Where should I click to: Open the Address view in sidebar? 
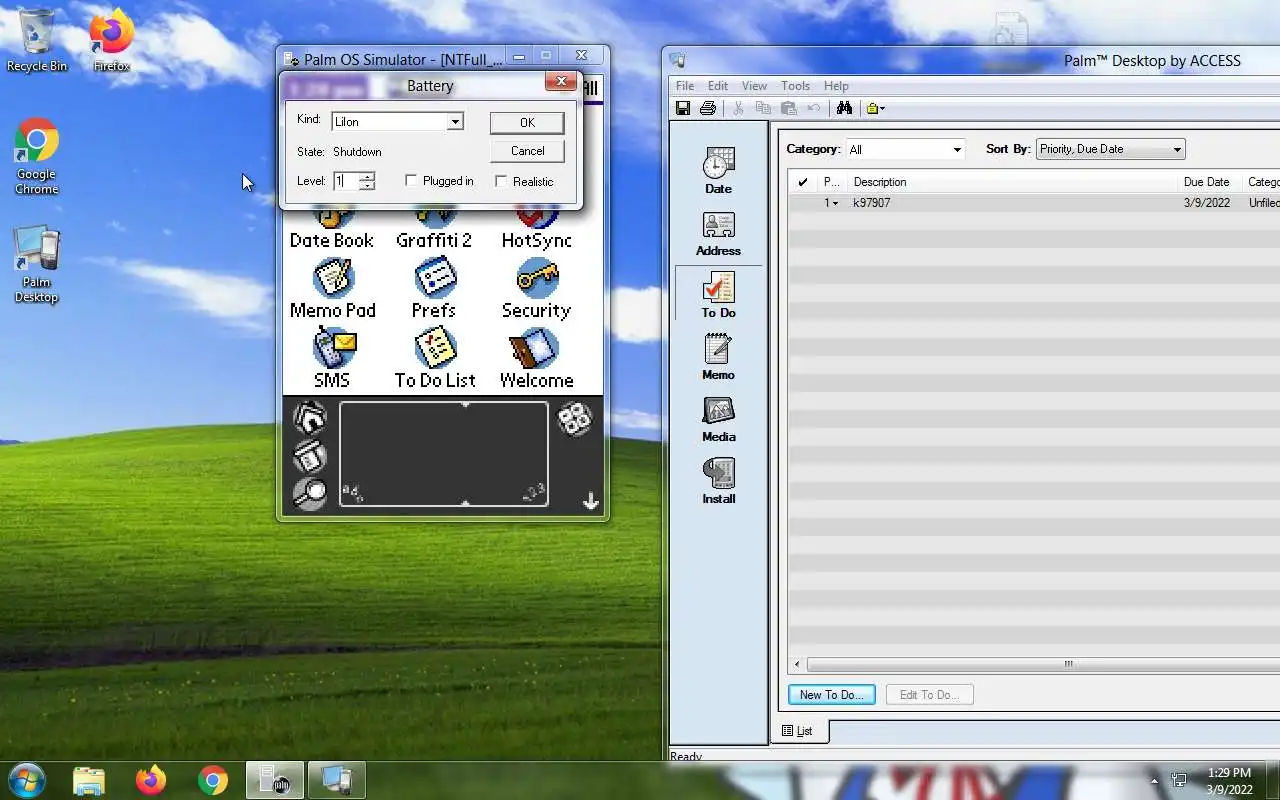(718, 234)
